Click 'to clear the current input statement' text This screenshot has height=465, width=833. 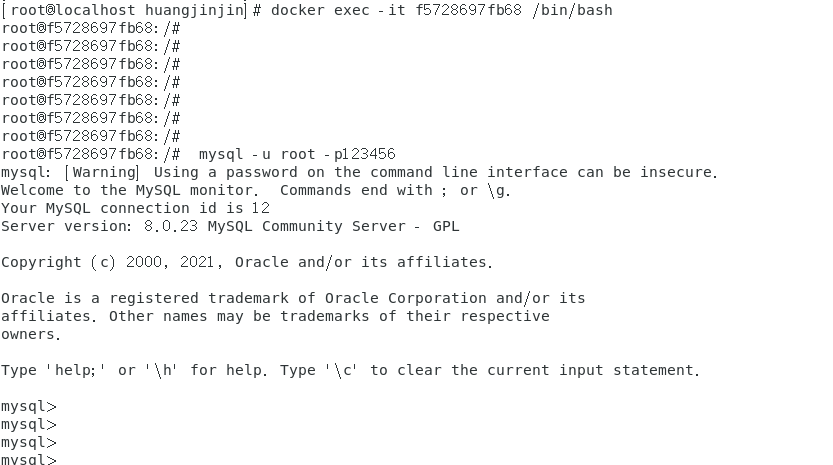(534, 370)
